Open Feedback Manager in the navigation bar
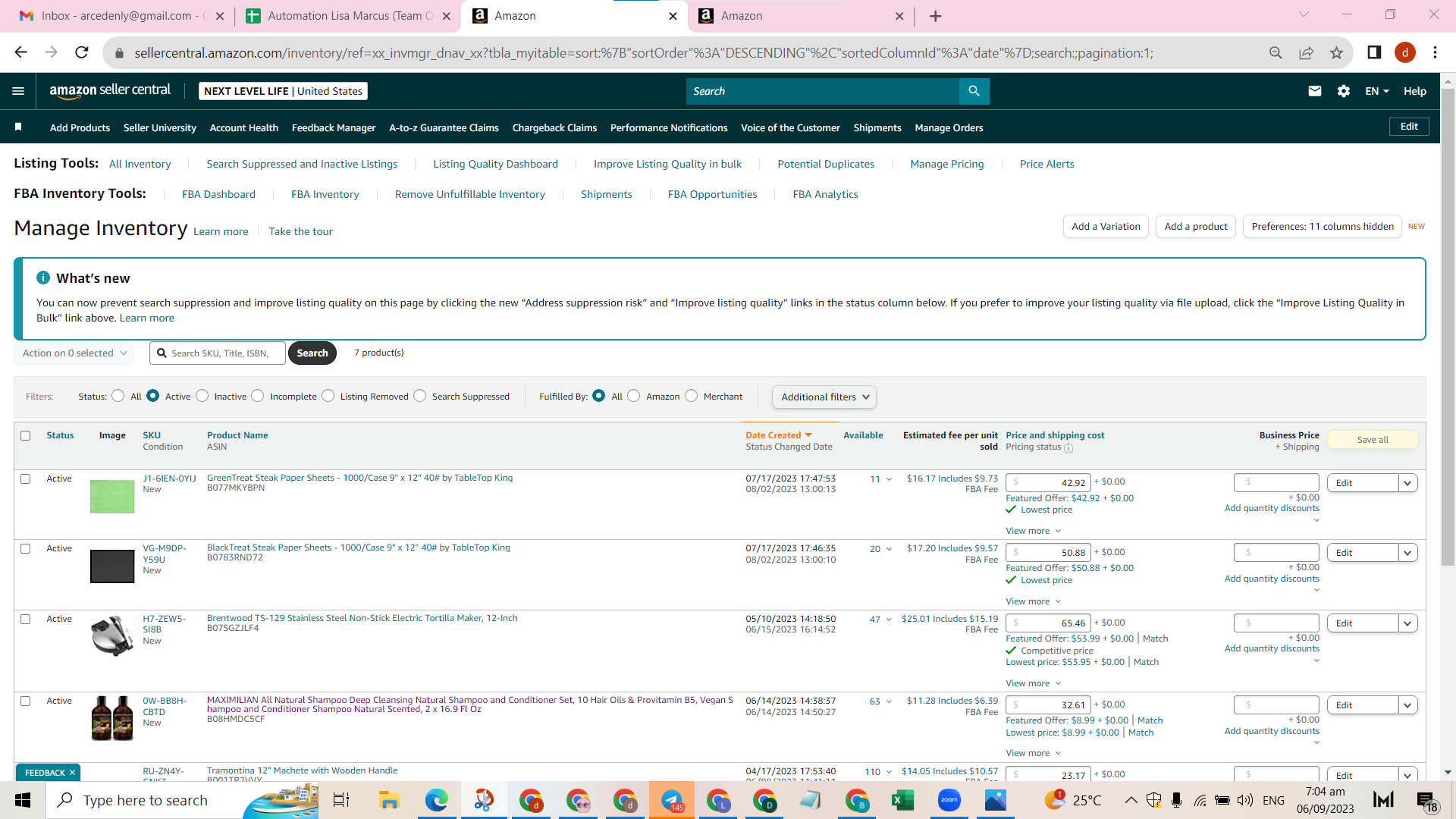The image size is (1456, 819). [x=334, y=127]
